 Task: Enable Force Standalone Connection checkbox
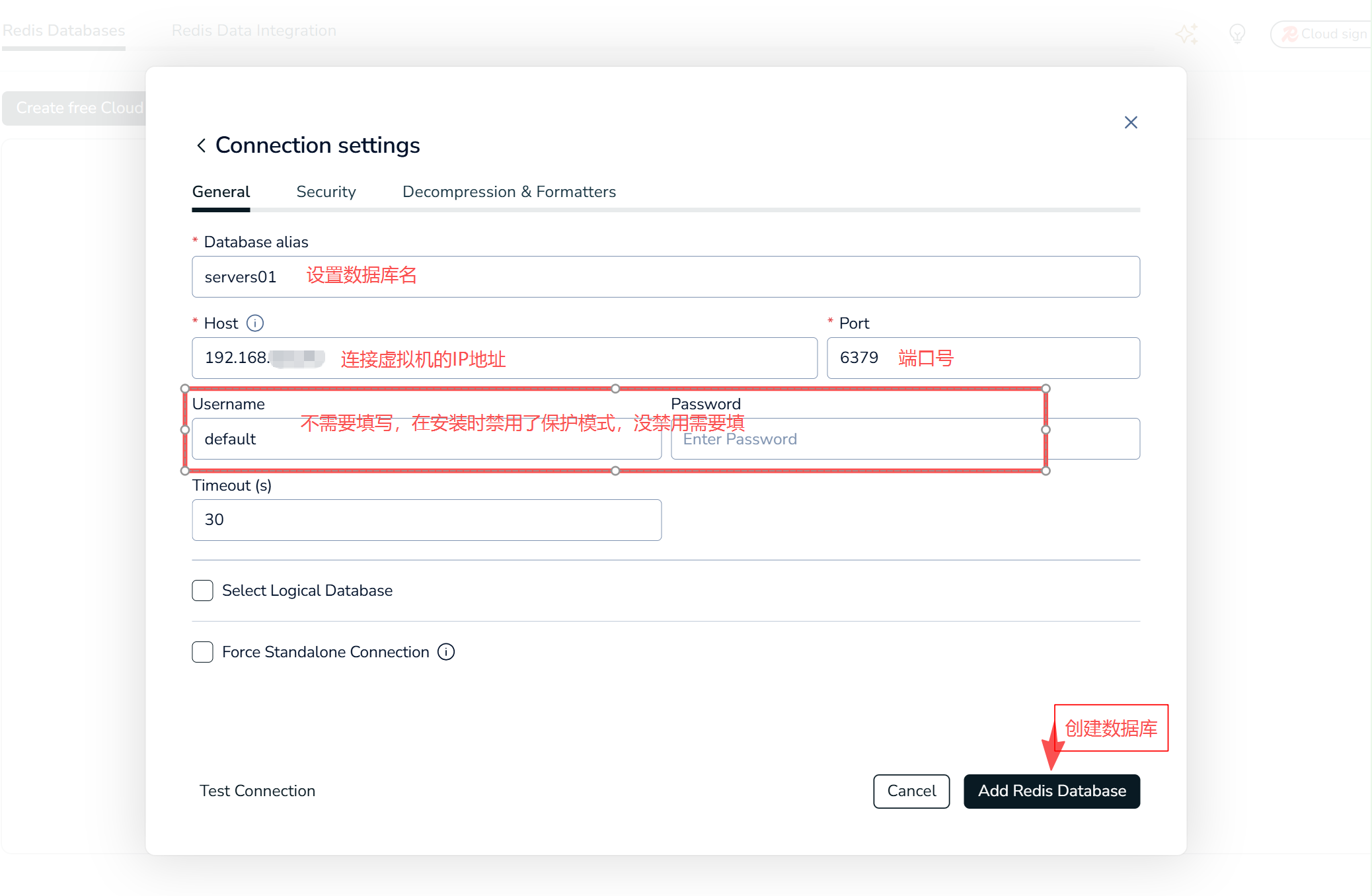(x=202, y=652)
